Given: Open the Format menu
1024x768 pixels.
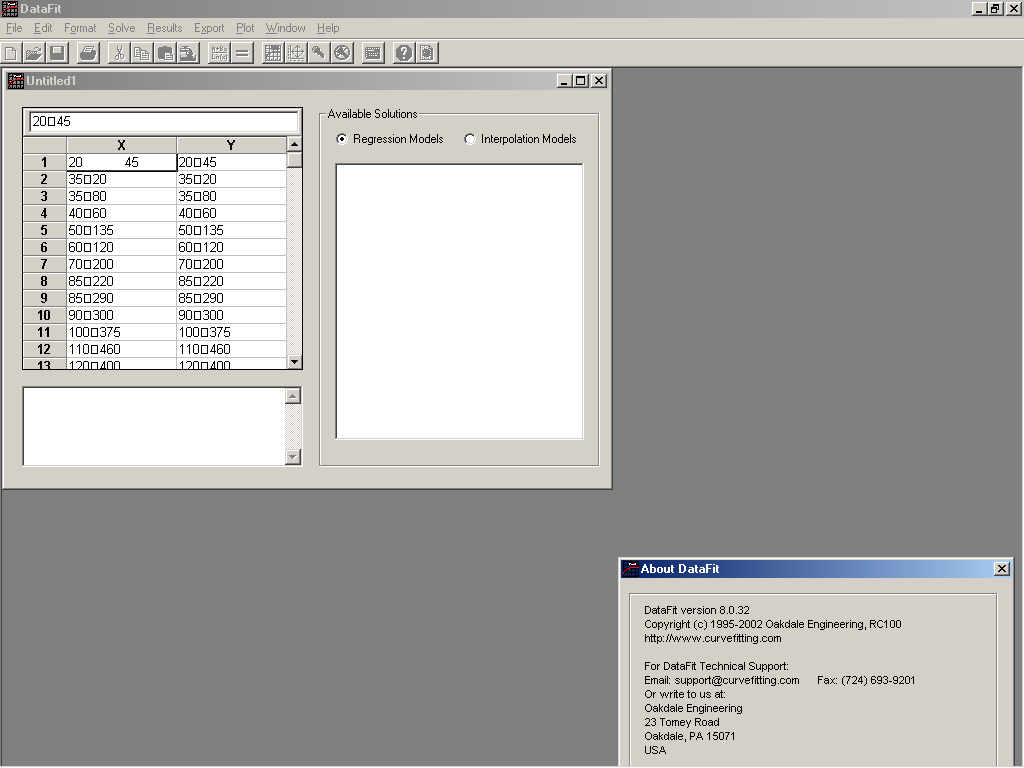Looking at the screenshot, I should pos(80,28).
